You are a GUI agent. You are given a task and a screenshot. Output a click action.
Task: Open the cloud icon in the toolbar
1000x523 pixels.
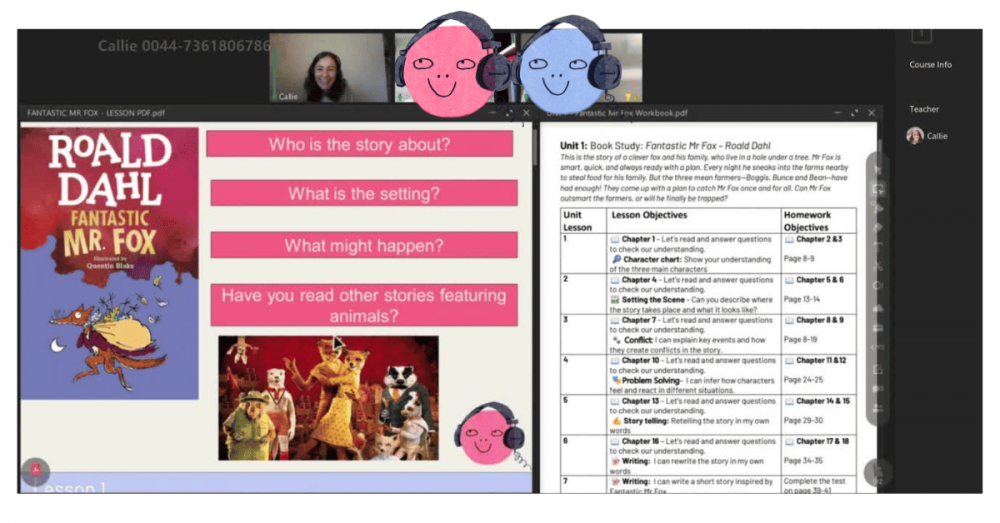[878, 307]
